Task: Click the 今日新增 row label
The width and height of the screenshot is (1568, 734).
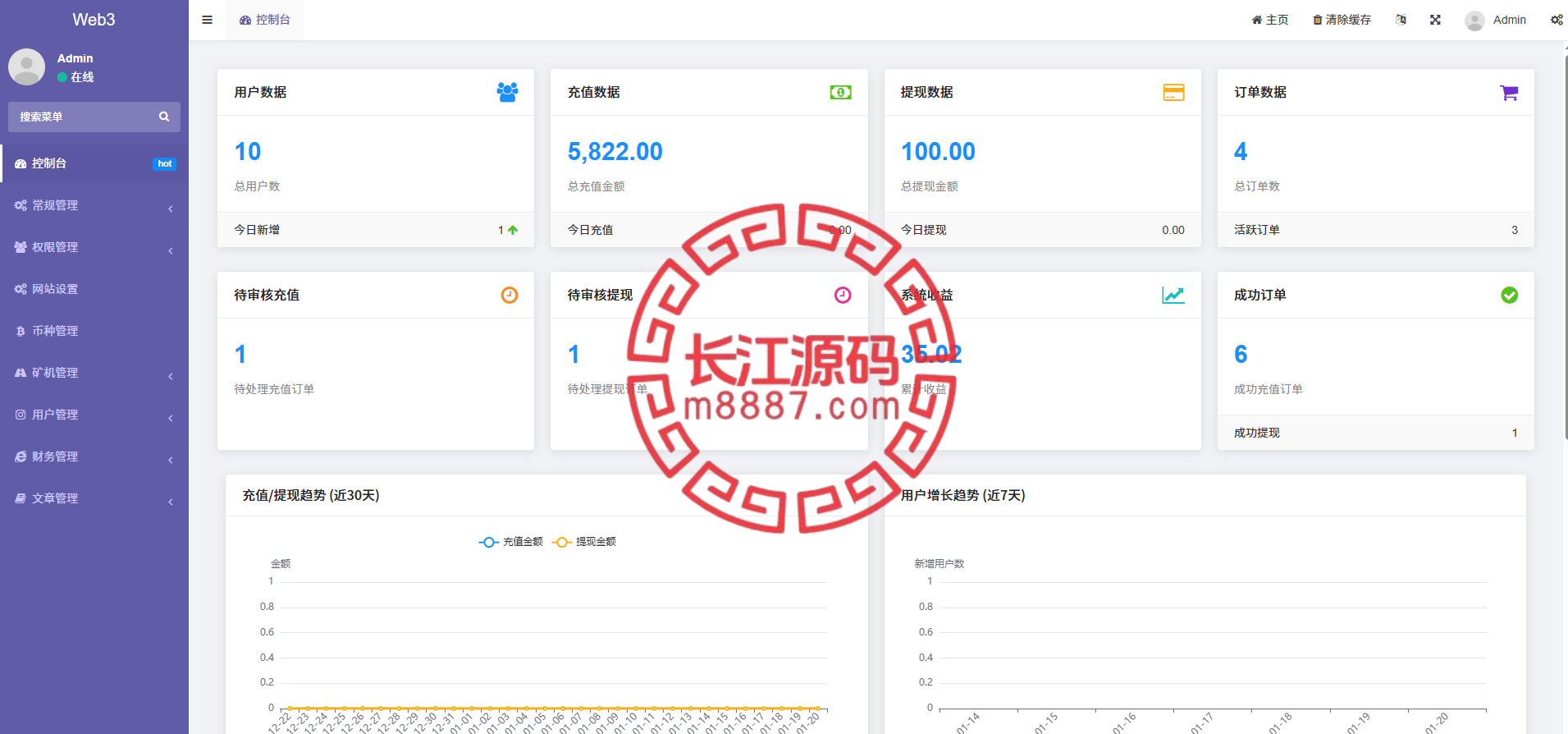Action: 257,230
